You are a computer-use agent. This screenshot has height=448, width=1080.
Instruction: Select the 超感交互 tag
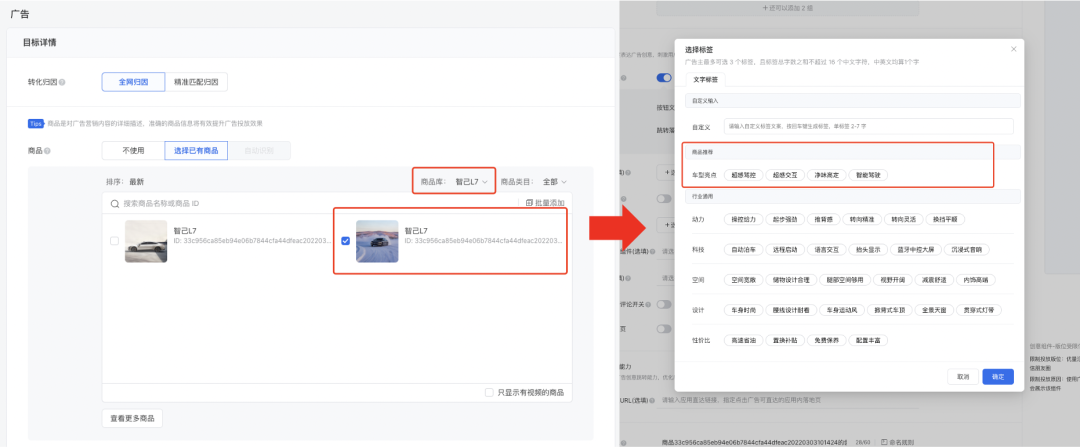pyautogui.click(x=785, y=175)
